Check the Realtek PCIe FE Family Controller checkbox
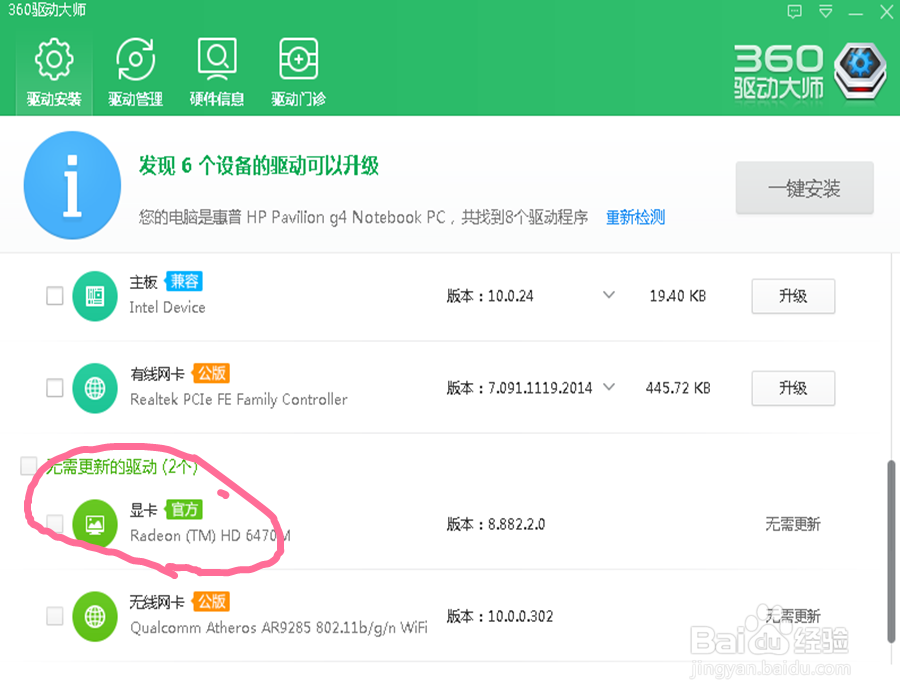 click(x=54, y=388)
